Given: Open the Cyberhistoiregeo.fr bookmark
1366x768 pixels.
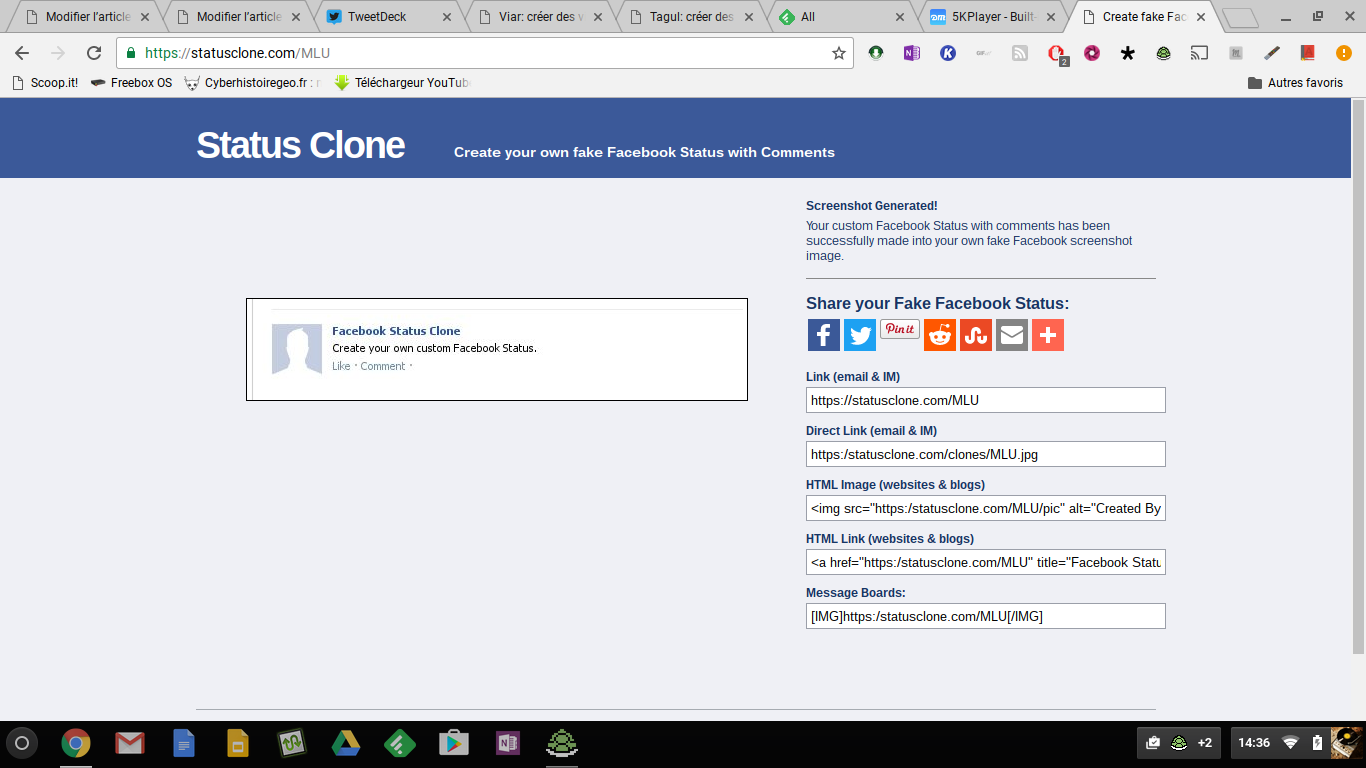Looking at the screenshot, I should pos(253,83).
